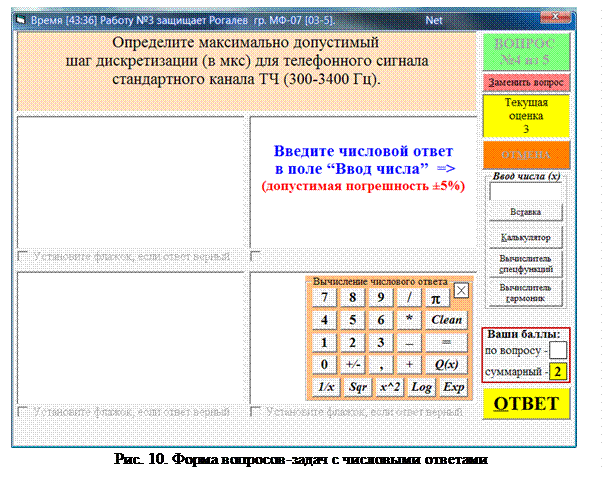The image size is (604, 484).
Task: Click the Текущая оценка yellow panel
Action: pos(526,116)
